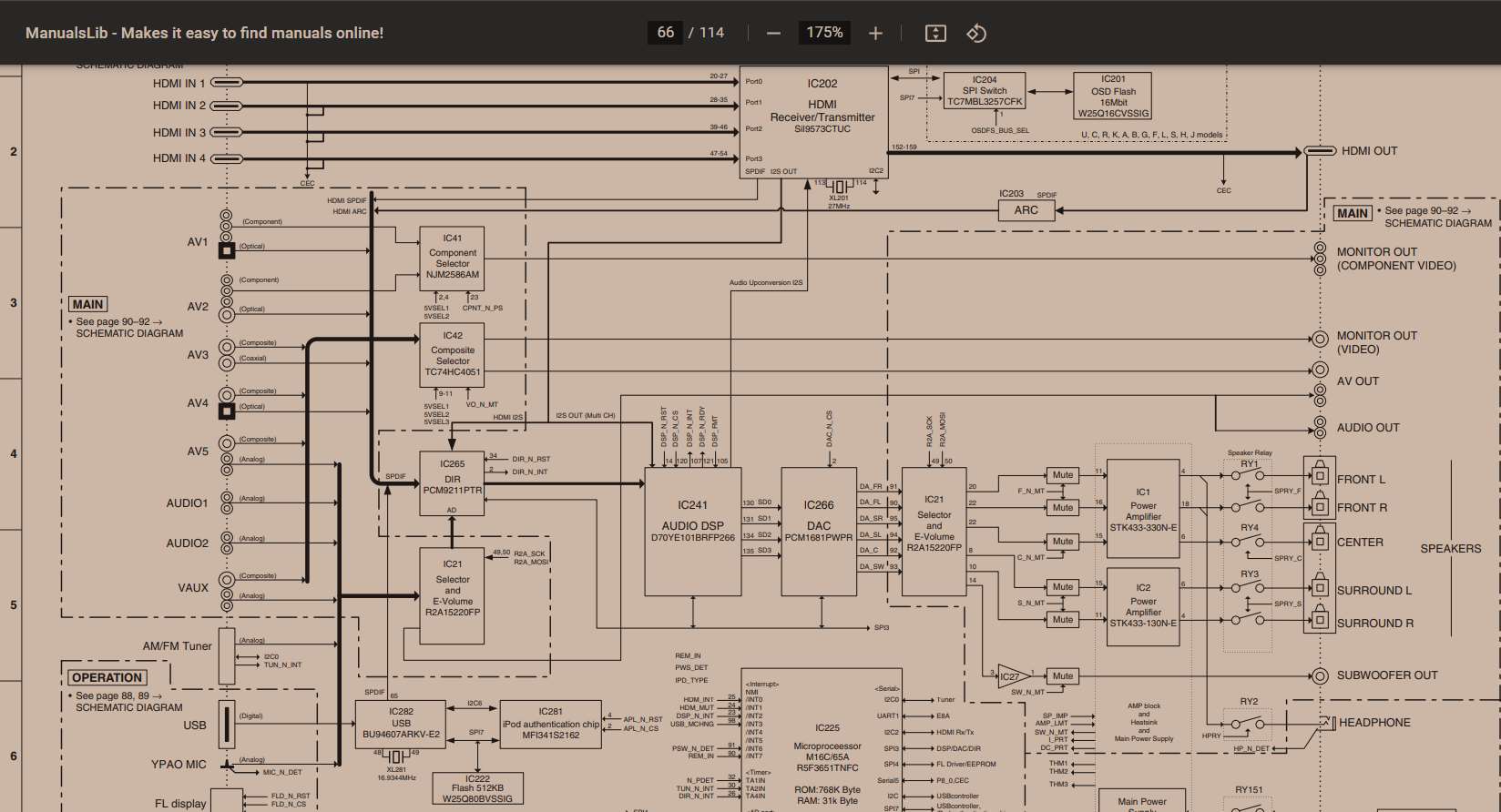Click the SUBWOOFER OUT label

[1387, 675]
